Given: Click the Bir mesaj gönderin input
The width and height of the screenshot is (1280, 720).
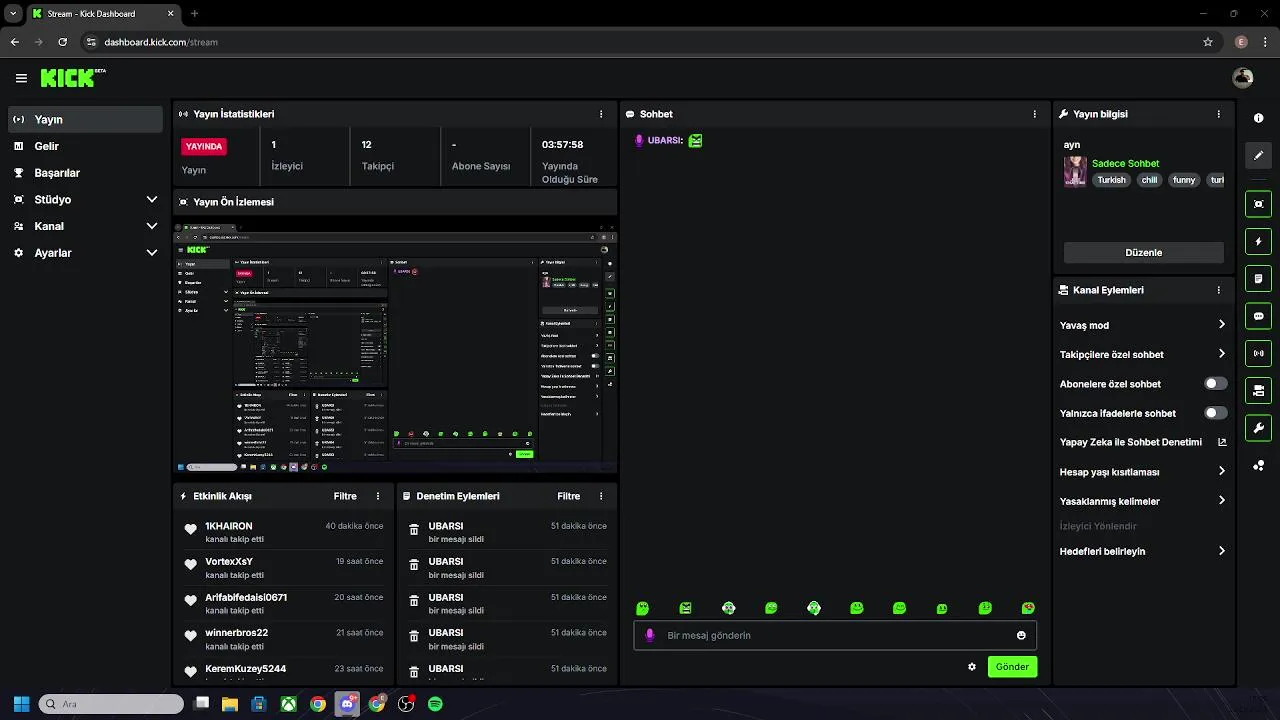Looking at the screenshot, I should (x=835, y=635).
